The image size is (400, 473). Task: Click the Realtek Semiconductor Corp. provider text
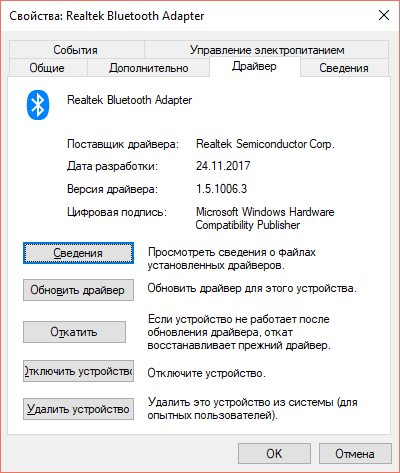(265, 144)
